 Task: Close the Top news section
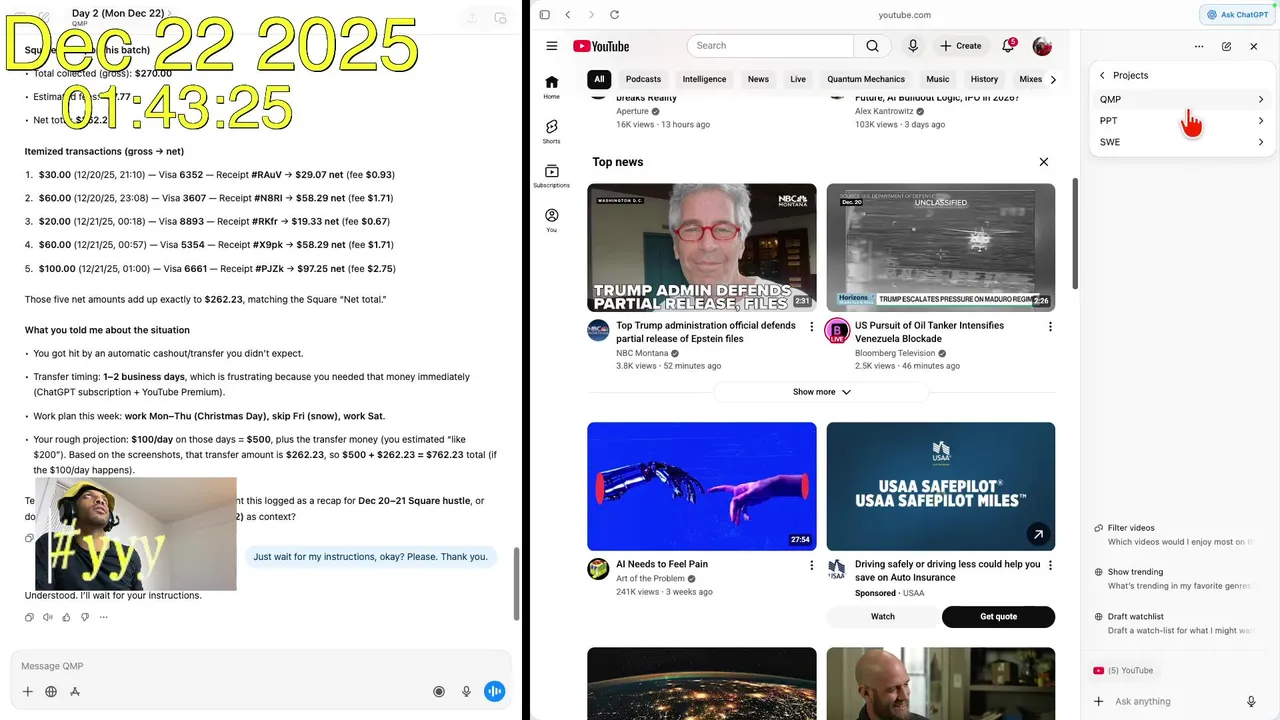[x=1043, y=162]
